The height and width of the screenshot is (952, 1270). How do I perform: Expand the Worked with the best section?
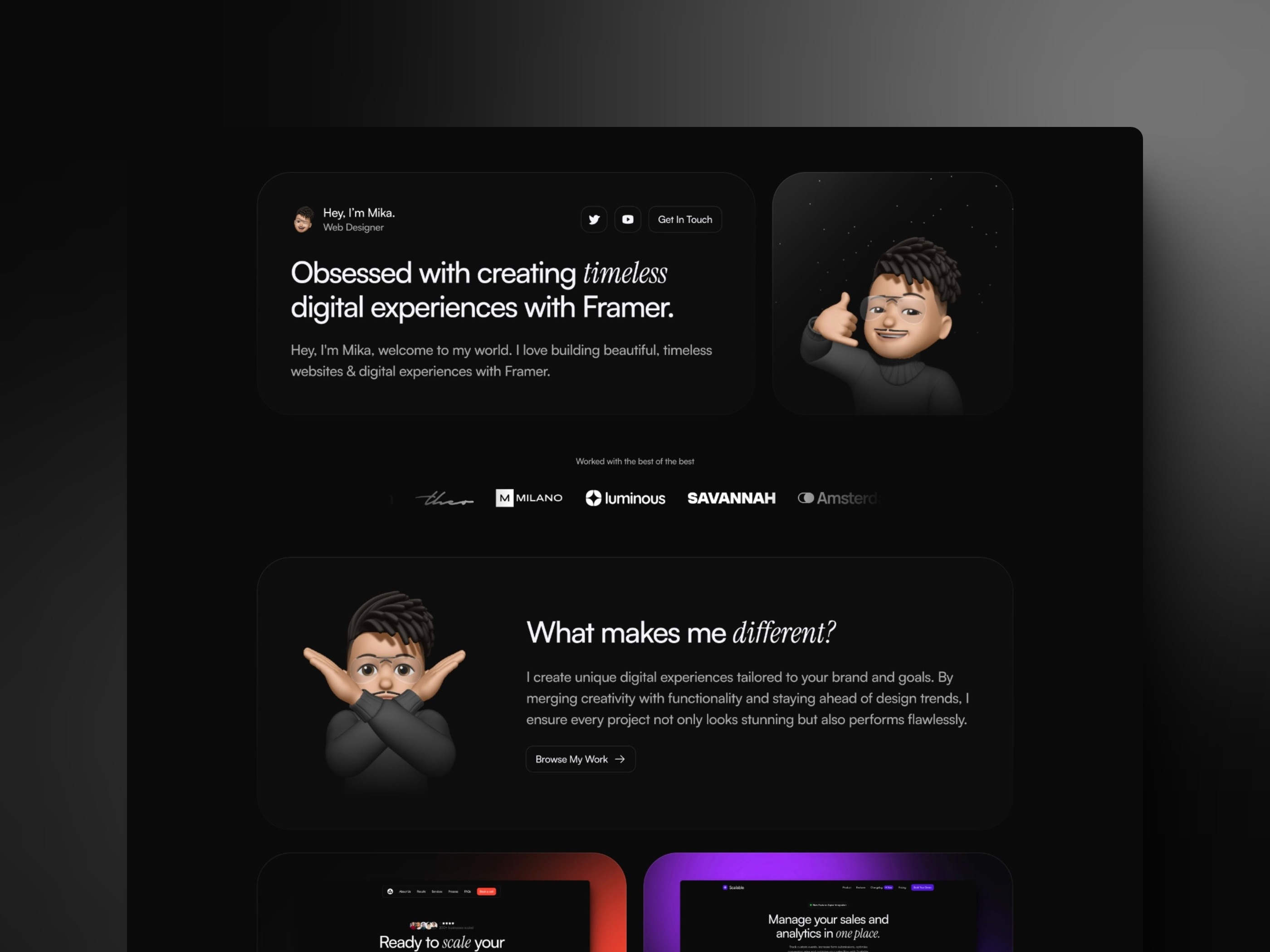[x=635, y=462]
